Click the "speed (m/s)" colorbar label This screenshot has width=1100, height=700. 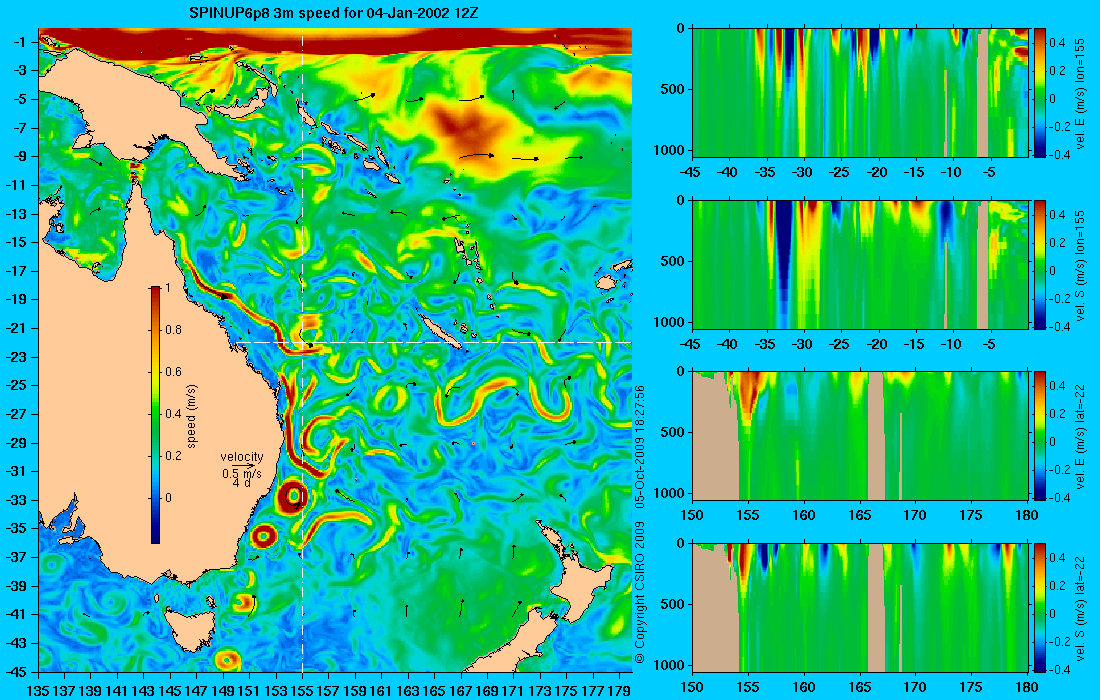192,415
